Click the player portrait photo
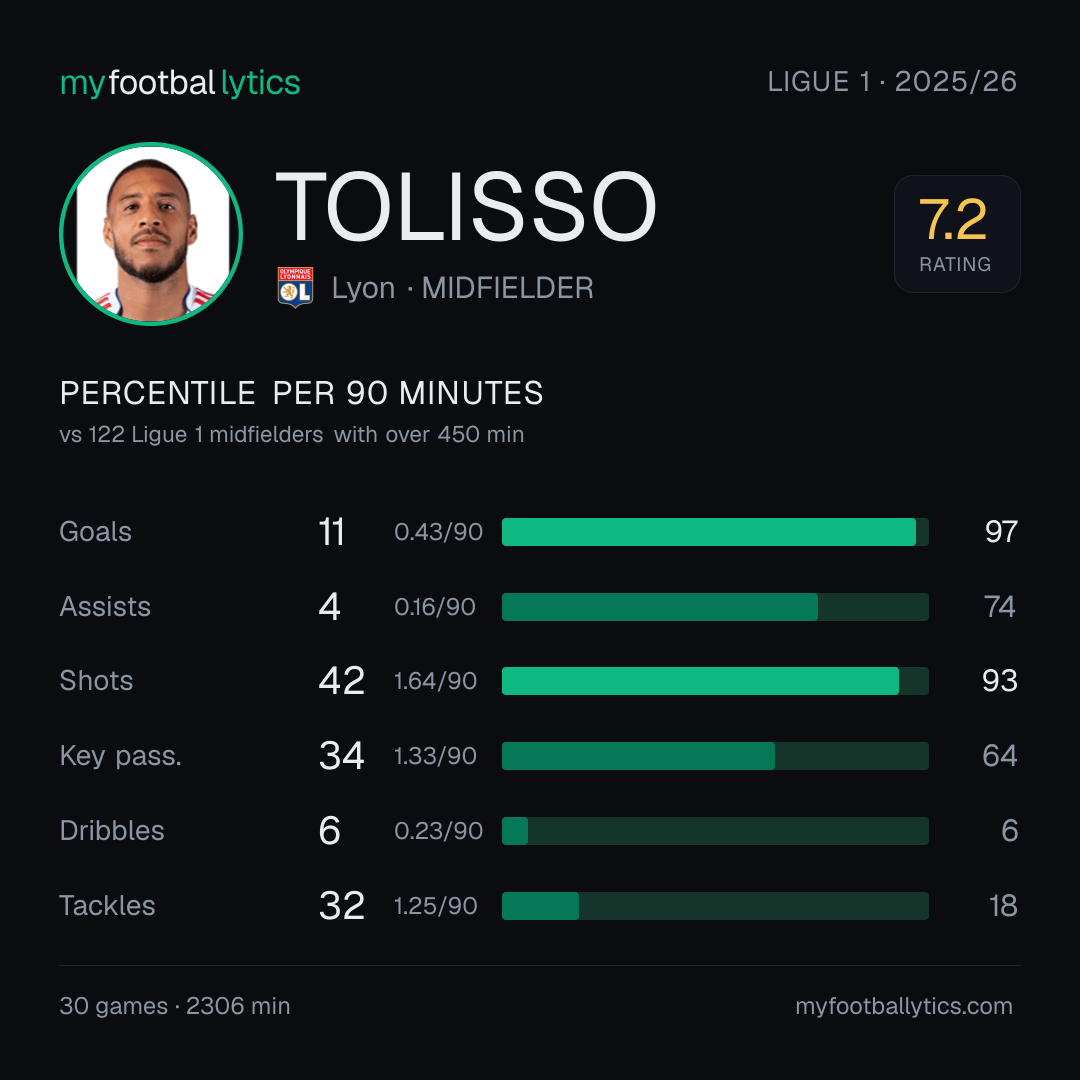 (x=151, y=233)
